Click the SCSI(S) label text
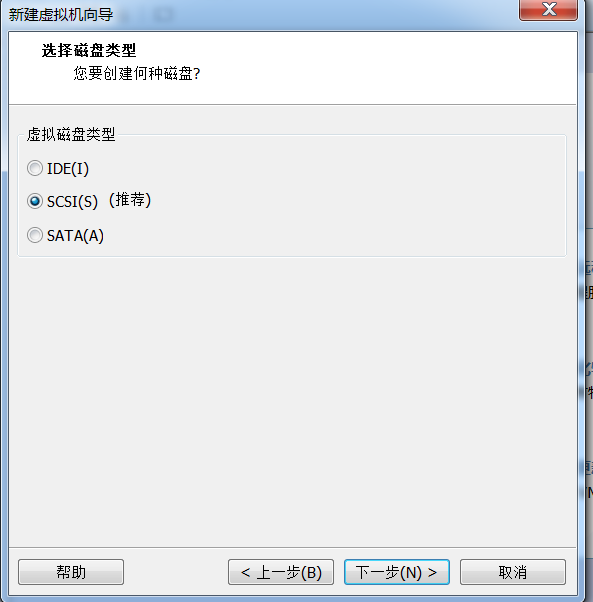 coord(72,202)
